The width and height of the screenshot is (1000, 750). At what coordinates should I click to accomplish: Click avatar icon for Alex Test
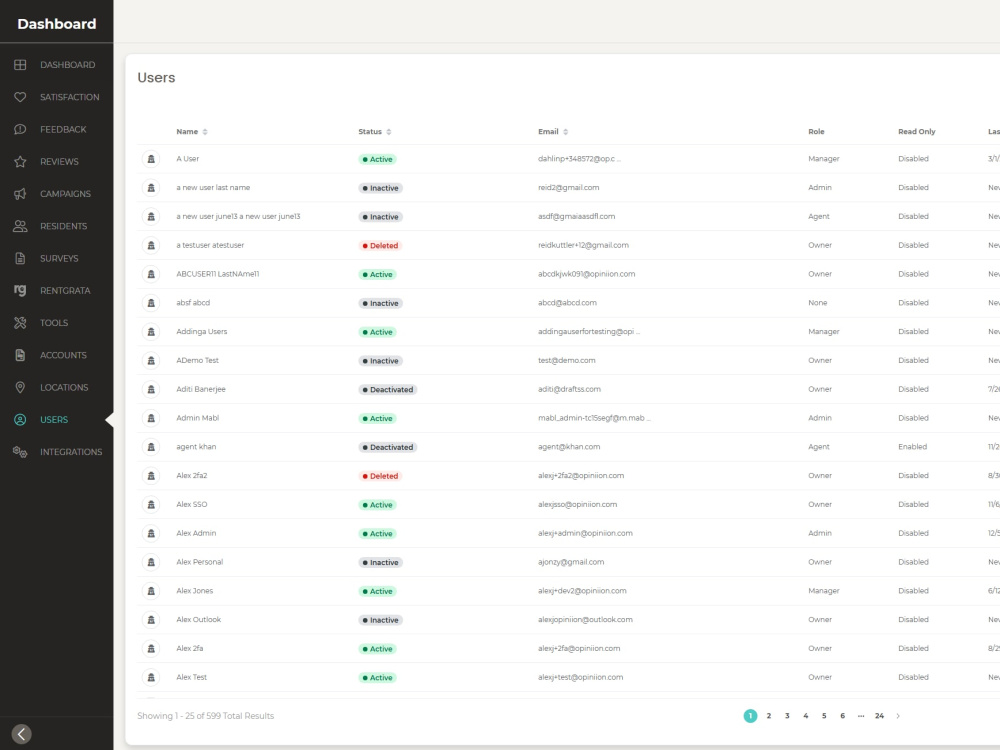151,677
